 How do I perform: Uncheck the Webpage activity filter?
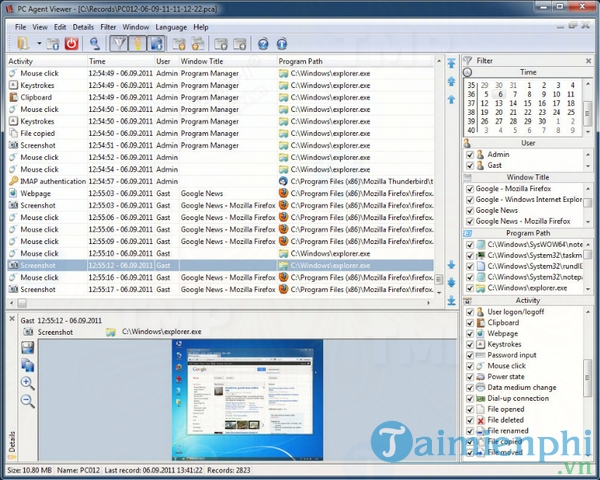coord(470,334)
